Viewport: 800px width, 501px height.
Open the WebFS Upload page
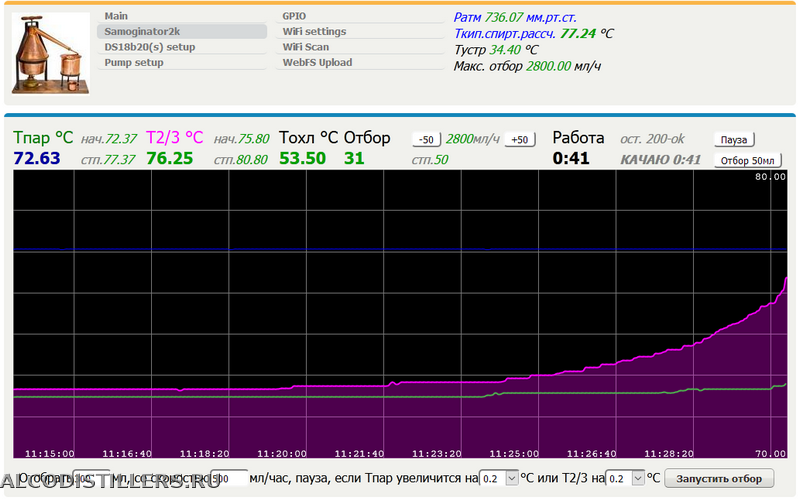click(360, 62)
